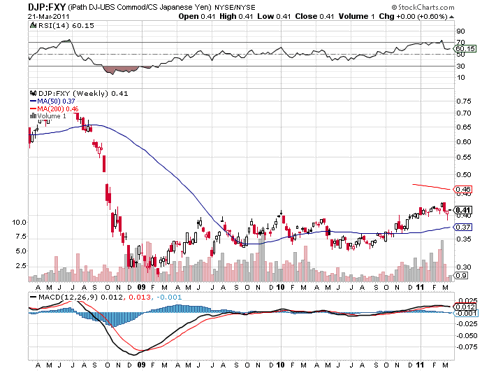Click the blue -0.001 MACD histogram legend value
The image size is (489, 371).
click(169, 297)
